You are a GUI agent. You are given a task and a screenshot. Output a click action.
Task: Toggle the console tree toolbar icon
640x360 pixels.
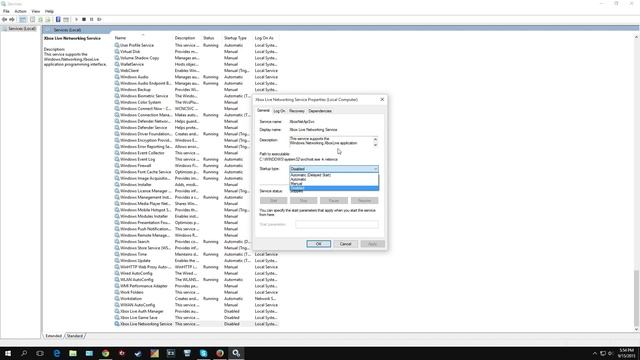point(23,20)
